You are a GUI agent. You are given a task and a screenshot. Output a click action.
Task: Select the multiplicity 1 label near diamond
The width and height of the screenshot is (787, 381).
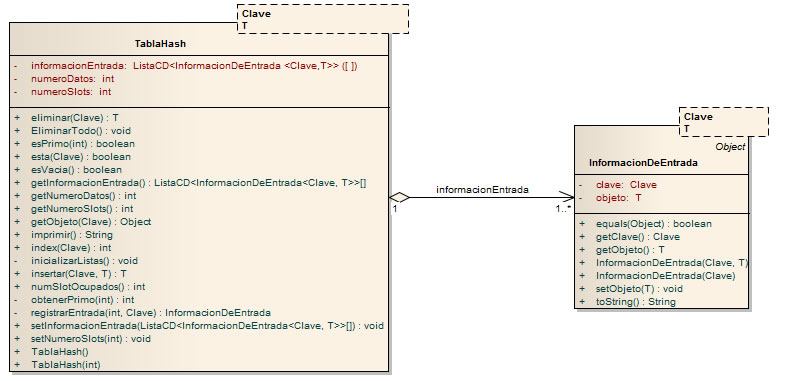coord(395,208)
